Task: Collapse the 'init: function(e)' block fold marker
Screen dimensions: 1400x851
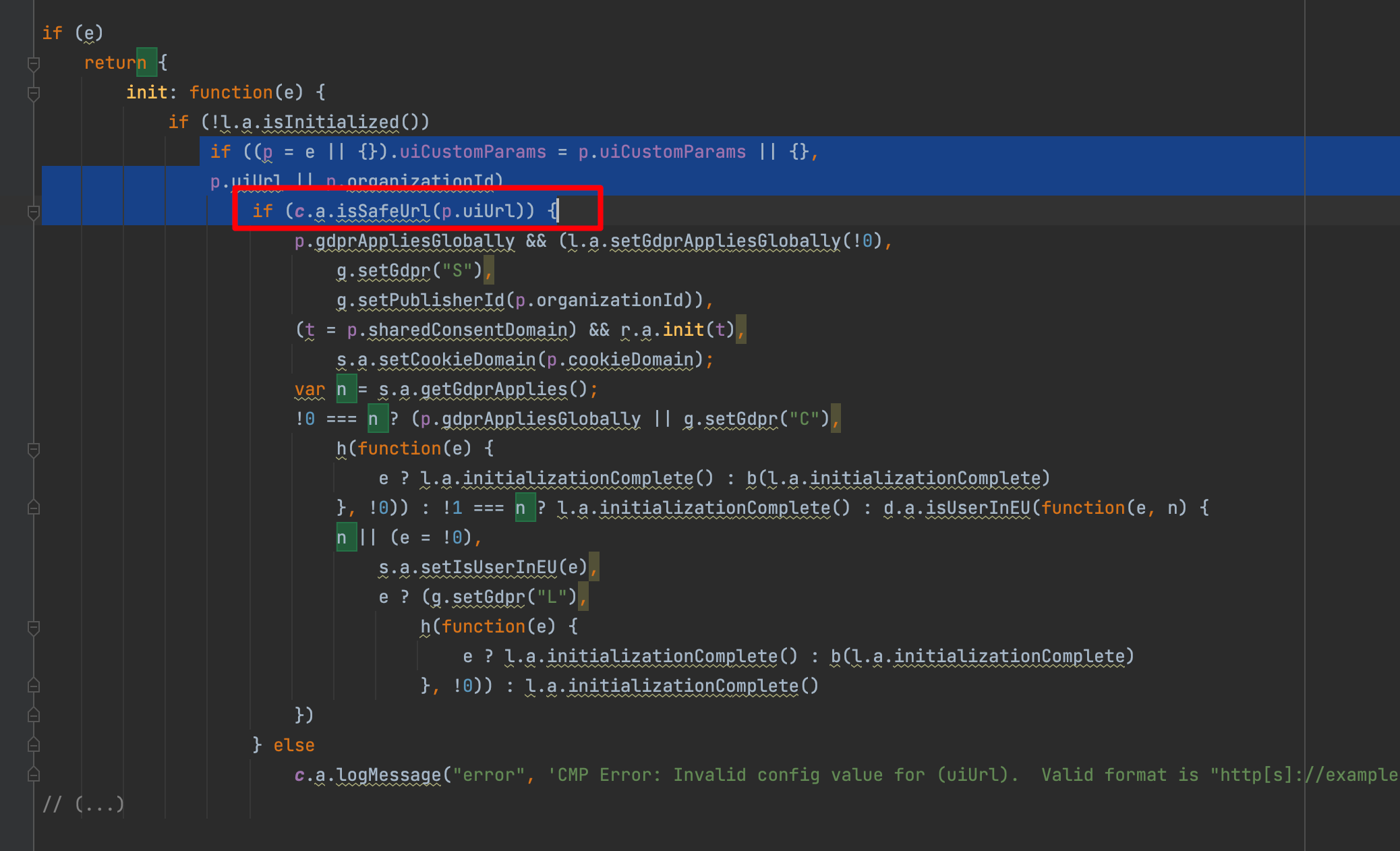Action: point(33,94)
